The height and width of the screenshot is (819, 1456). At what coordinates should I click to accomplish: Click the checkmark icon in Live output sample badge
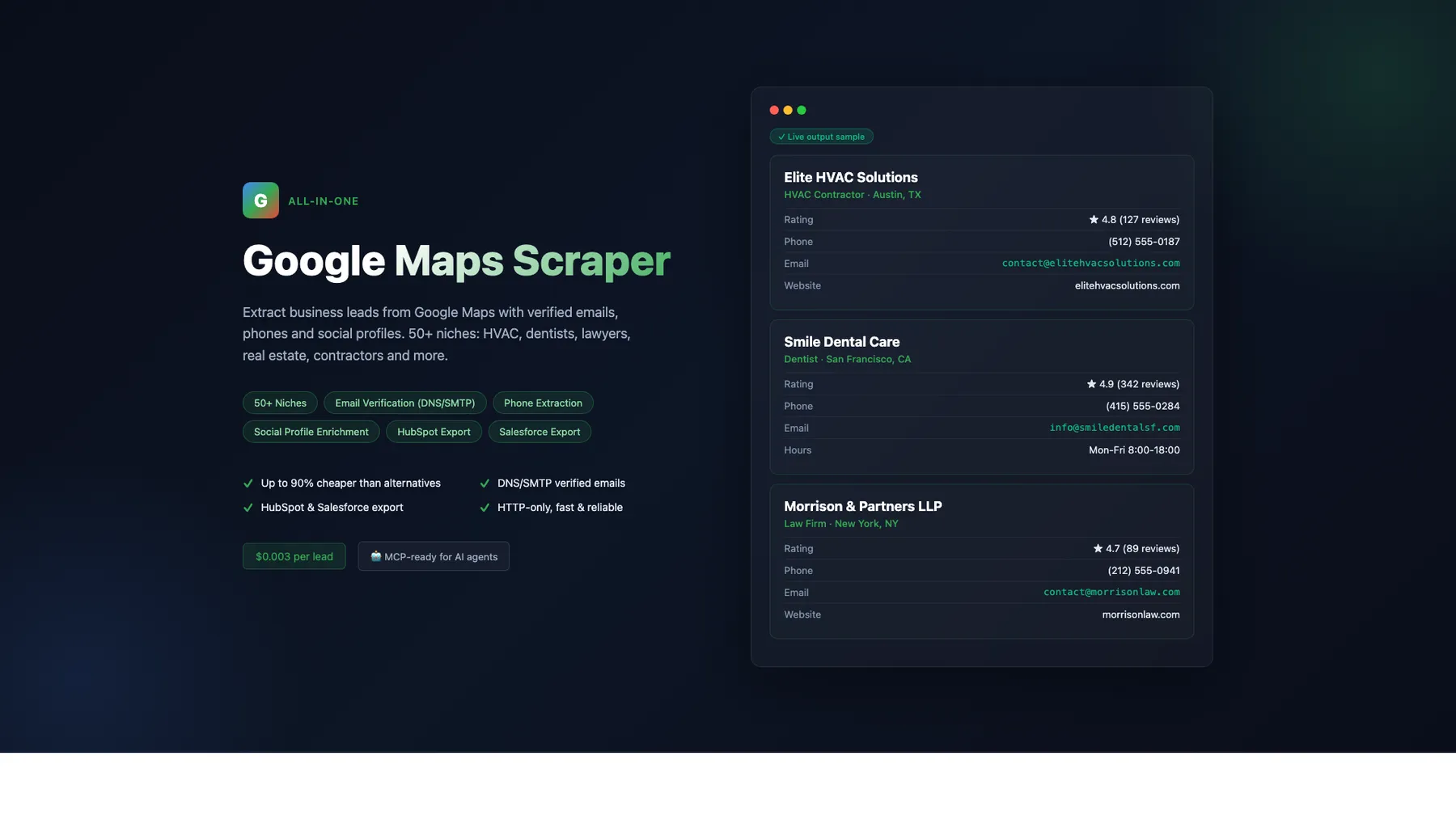pyautogui.click(x=781, y=136)
